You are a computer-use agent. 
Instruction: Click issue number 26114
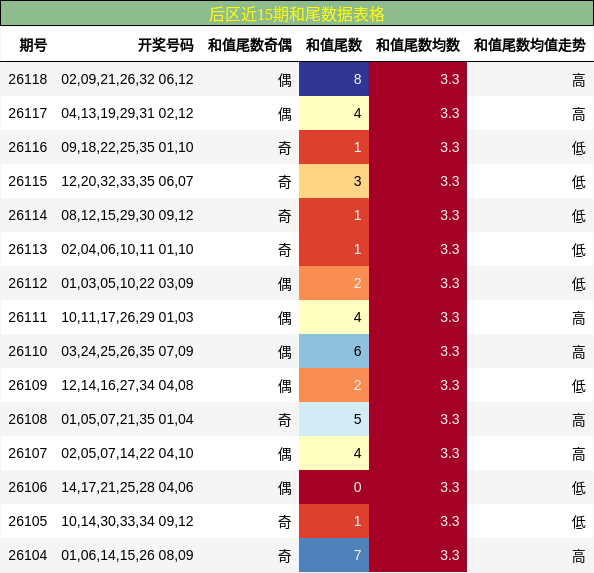pos(28,215)
